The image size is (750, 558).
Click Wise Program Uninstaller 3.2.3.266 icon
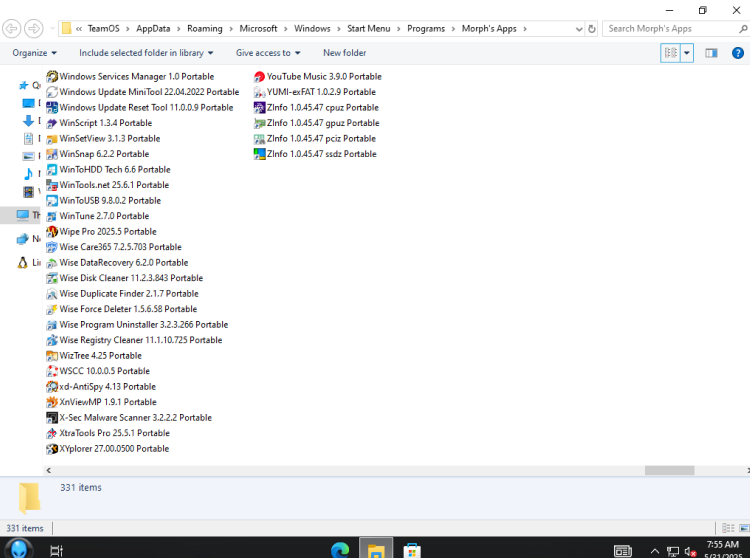[52, 325]
